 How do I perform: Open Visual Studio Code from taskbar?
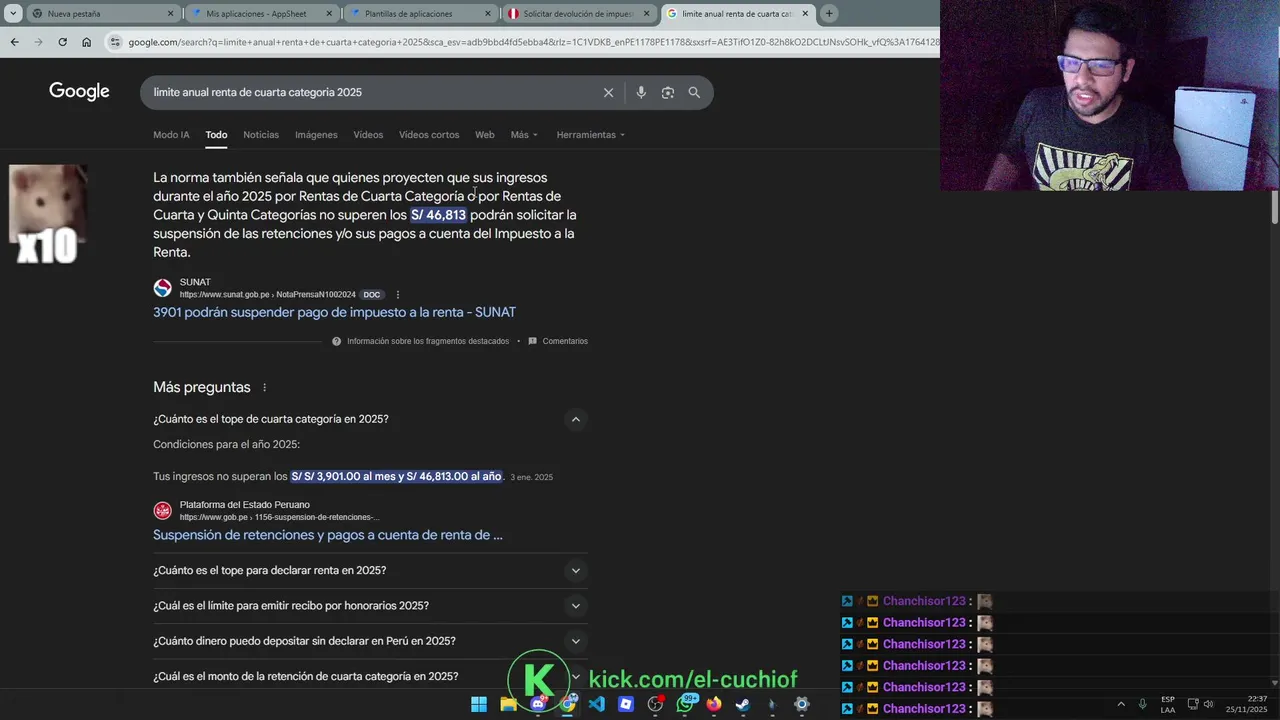[x=597, y=704]
